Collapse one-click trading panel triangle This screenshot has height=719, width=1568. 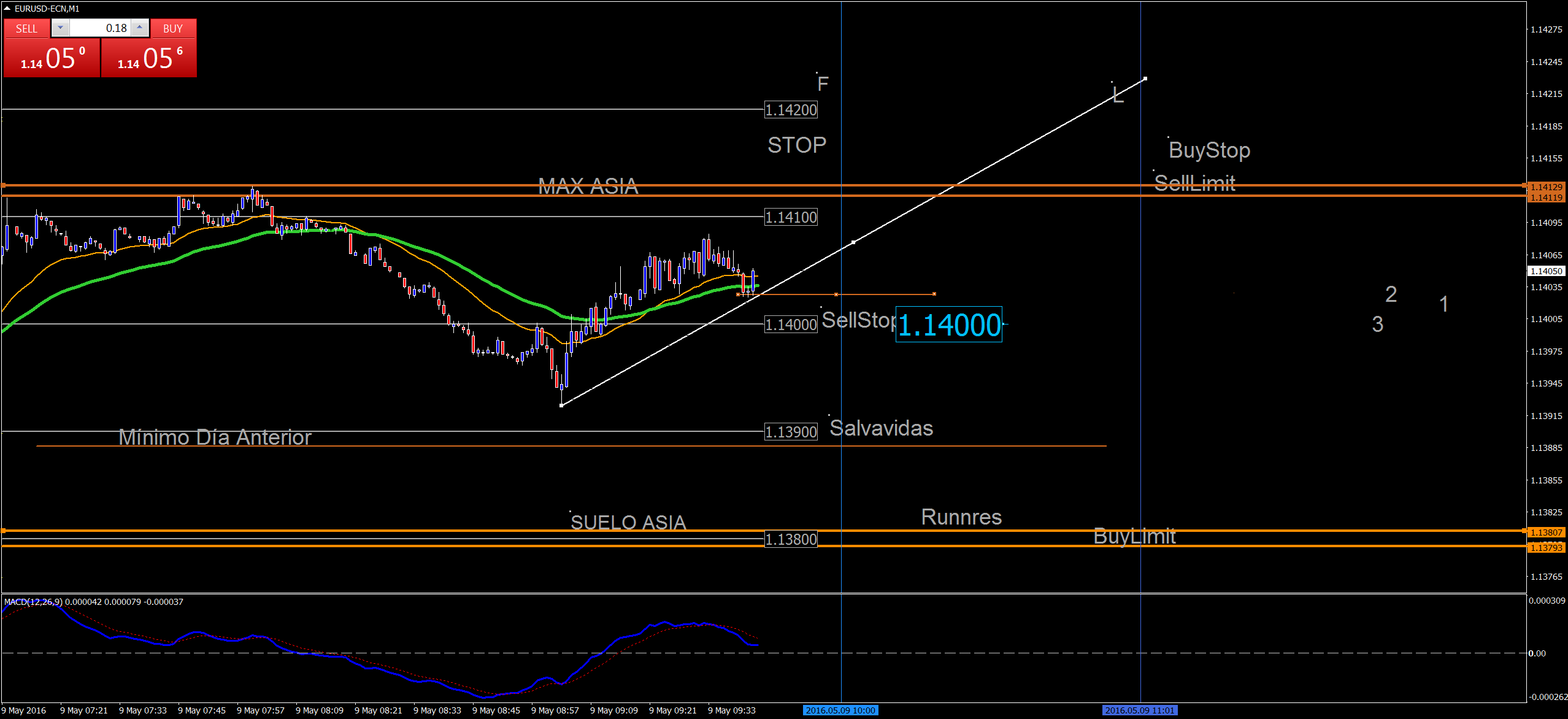pyautogui.click(x=7, y=9)
